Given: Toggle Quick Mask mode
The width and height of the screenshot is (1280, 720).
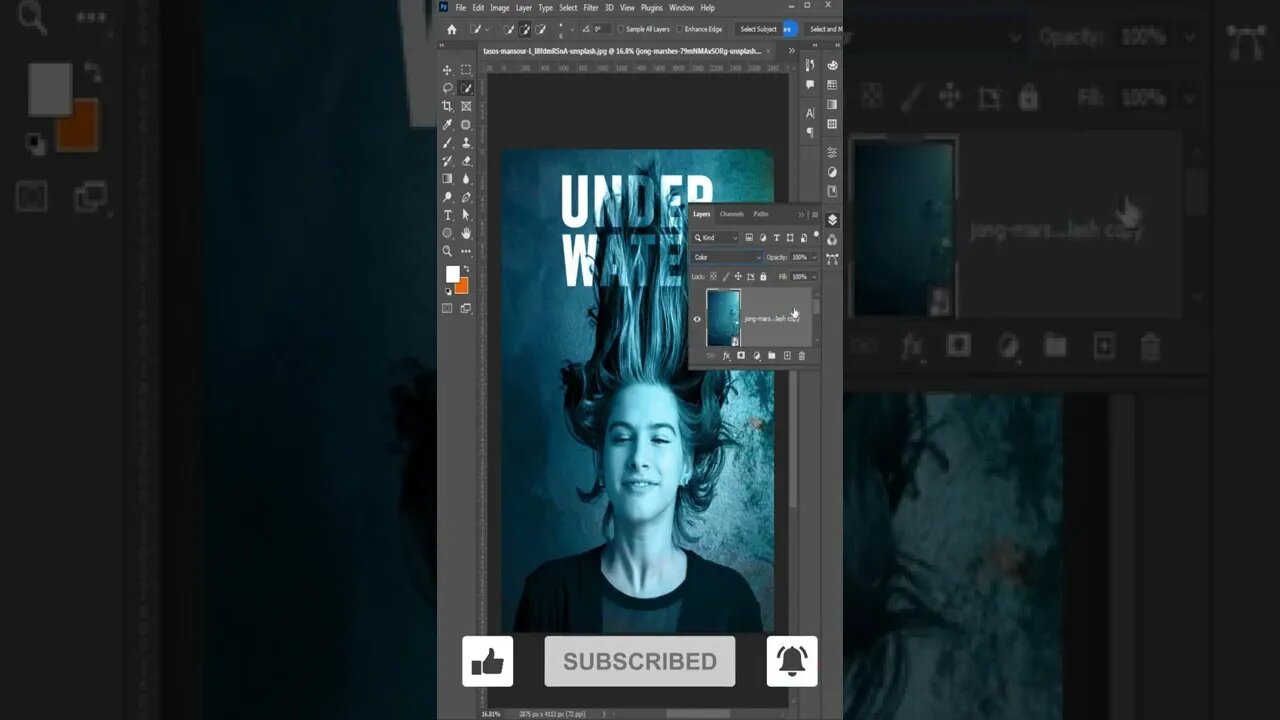Looking at the screenshot, I should (447, 308).
